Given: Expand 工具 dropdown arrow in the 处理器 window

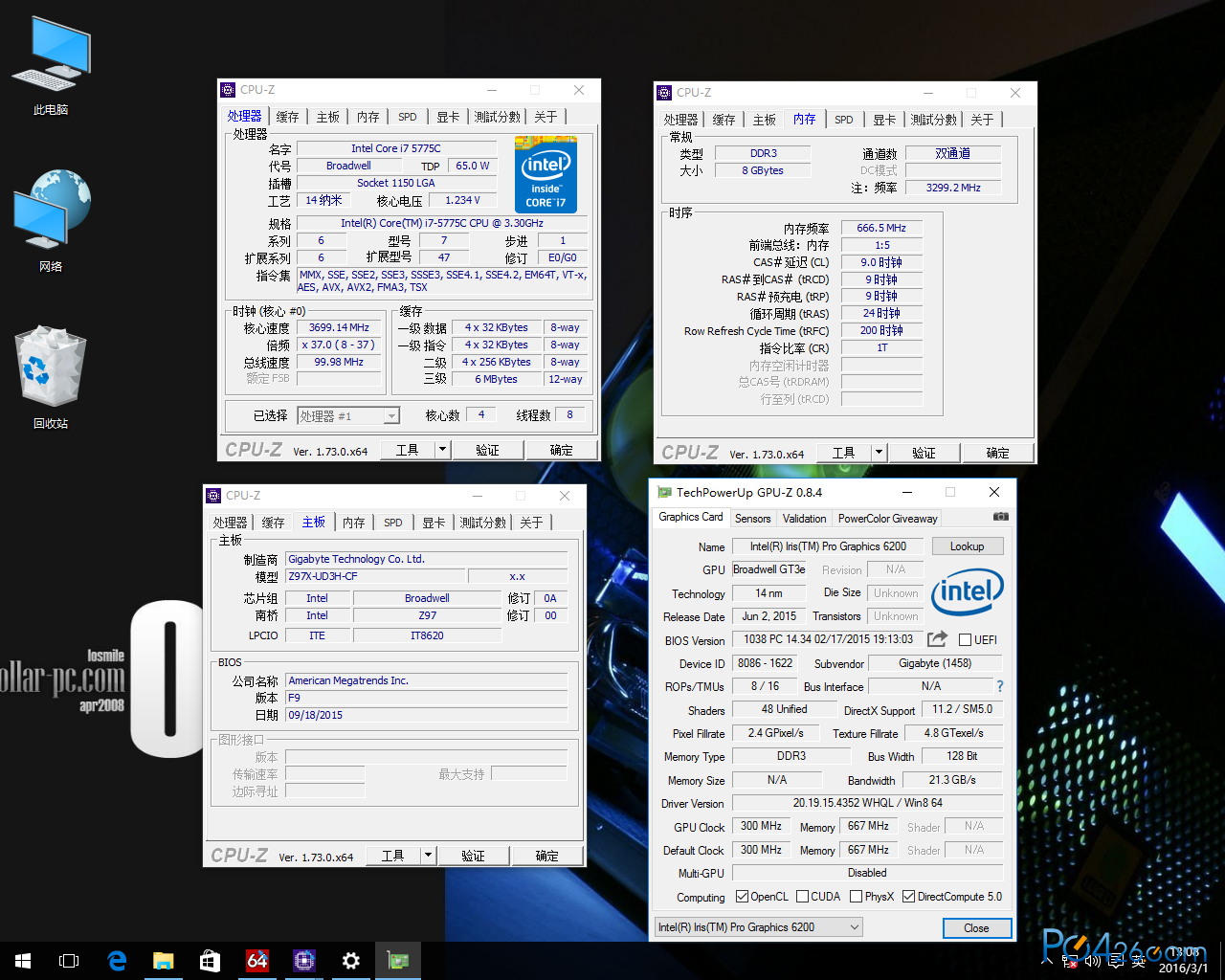Looking at the screenshot, I should click(442, 450).
